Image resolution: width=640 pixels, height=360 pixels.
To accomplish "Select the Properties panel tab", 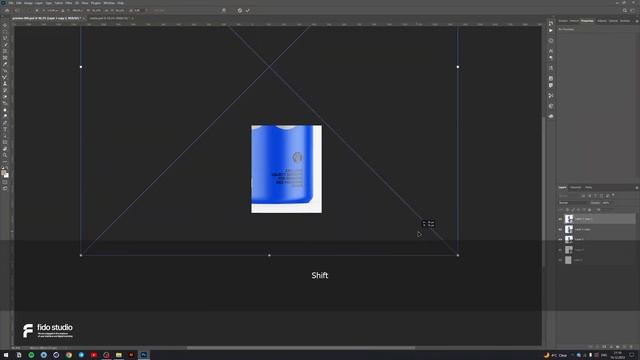I will click(x=587, y=21).
